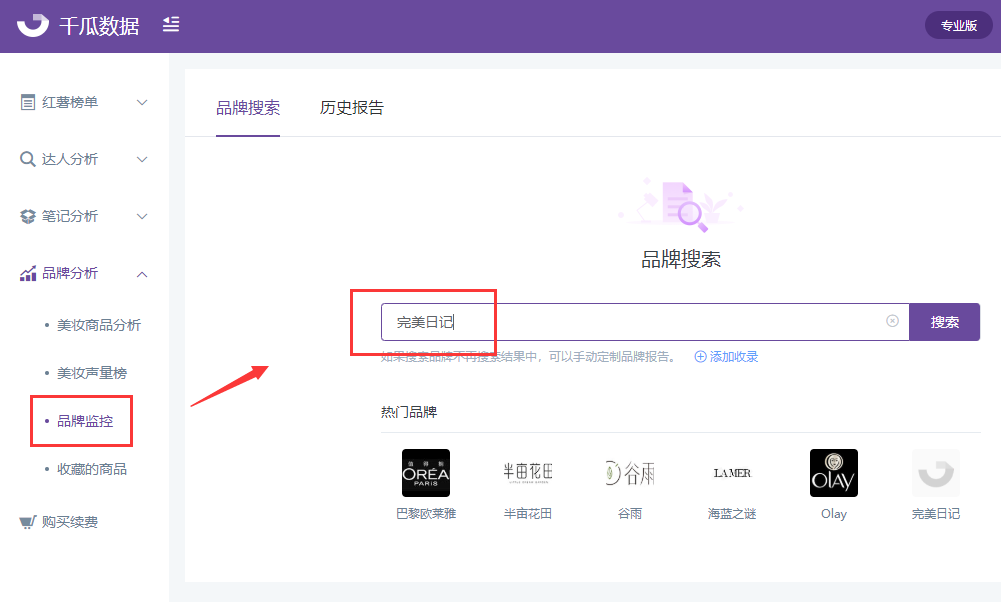Select the 谷雨 brand logo
Viewport: 1001px width, 602px height.
[x=630, y=473]
